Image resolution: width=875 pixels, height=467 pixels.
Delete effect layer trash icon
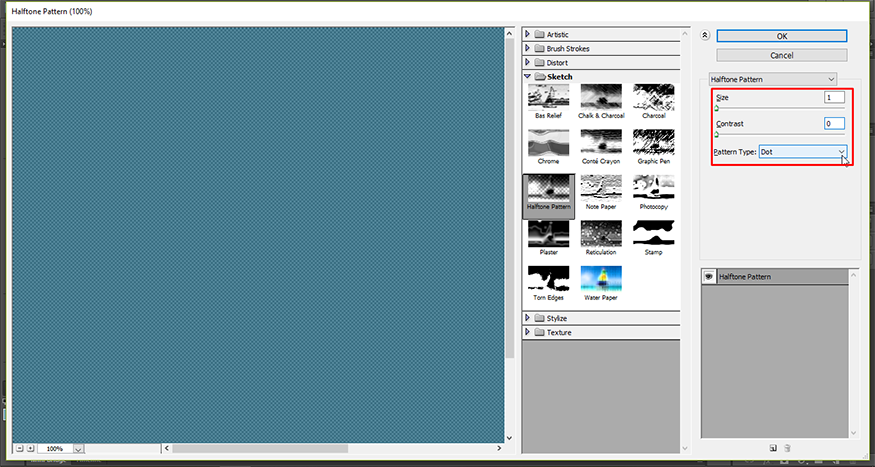787,447
